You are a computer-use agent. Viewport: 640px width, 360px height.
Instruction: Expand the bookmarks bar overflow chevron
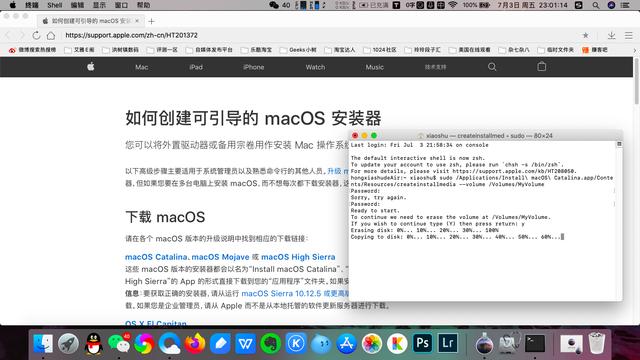634,50
